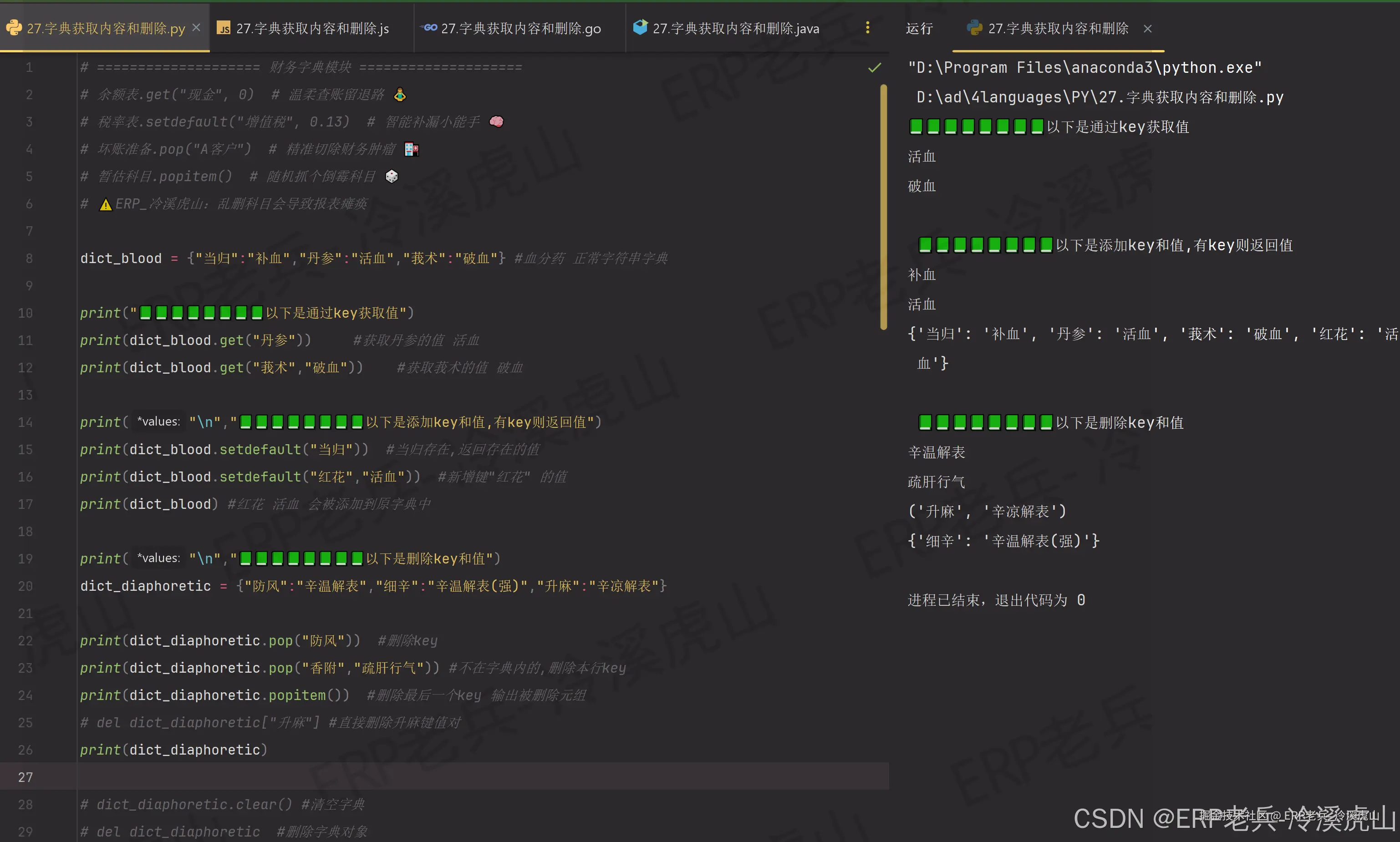Click the *values: inlay hint on line 14

tap(158, 421)
